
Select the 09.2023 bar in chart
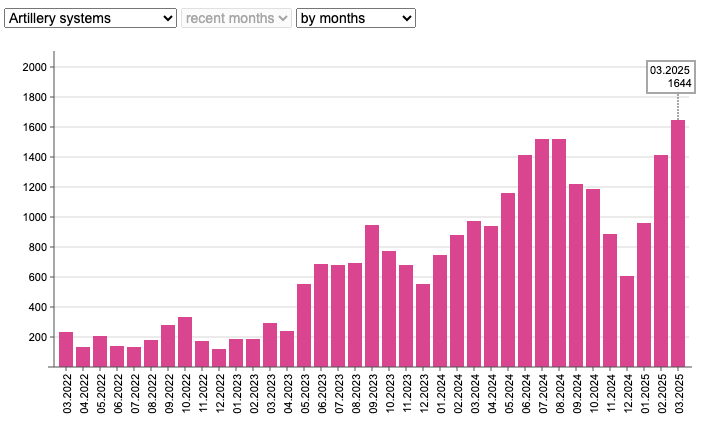point(372,296)
